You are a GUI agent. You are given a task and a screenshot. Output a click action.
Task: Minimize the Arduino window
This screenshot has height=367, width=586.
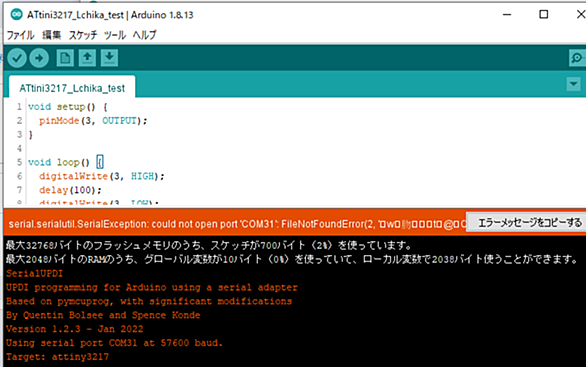coord(507,15)
